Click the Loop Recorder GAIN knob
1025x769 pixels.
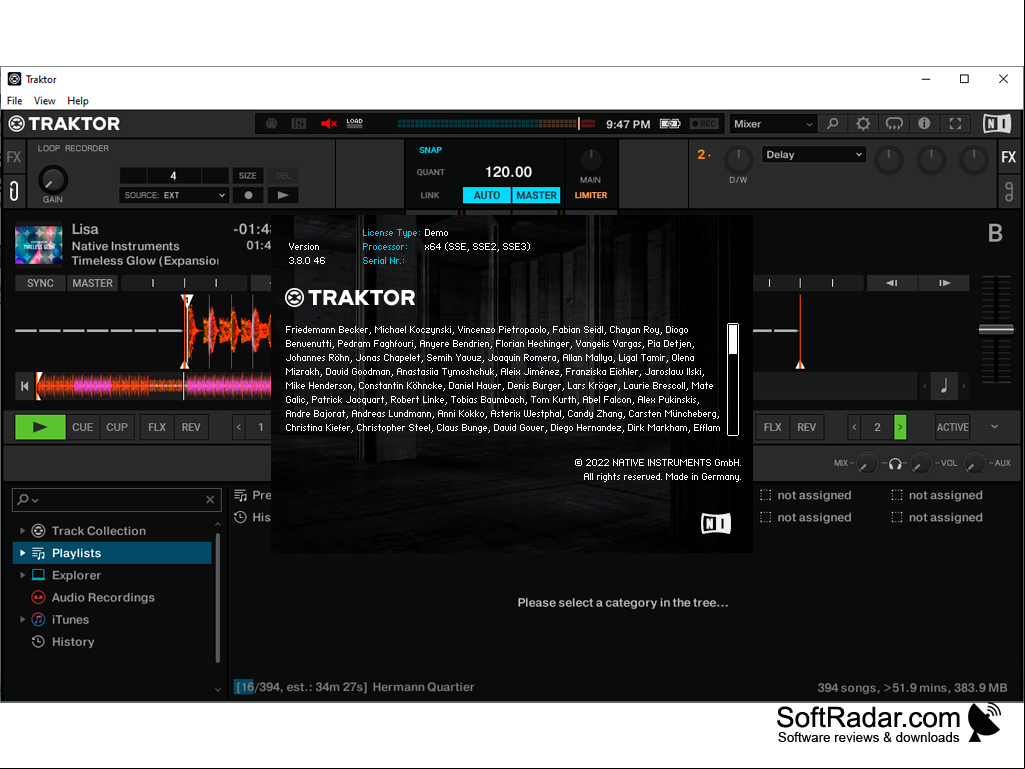[52, 179]
